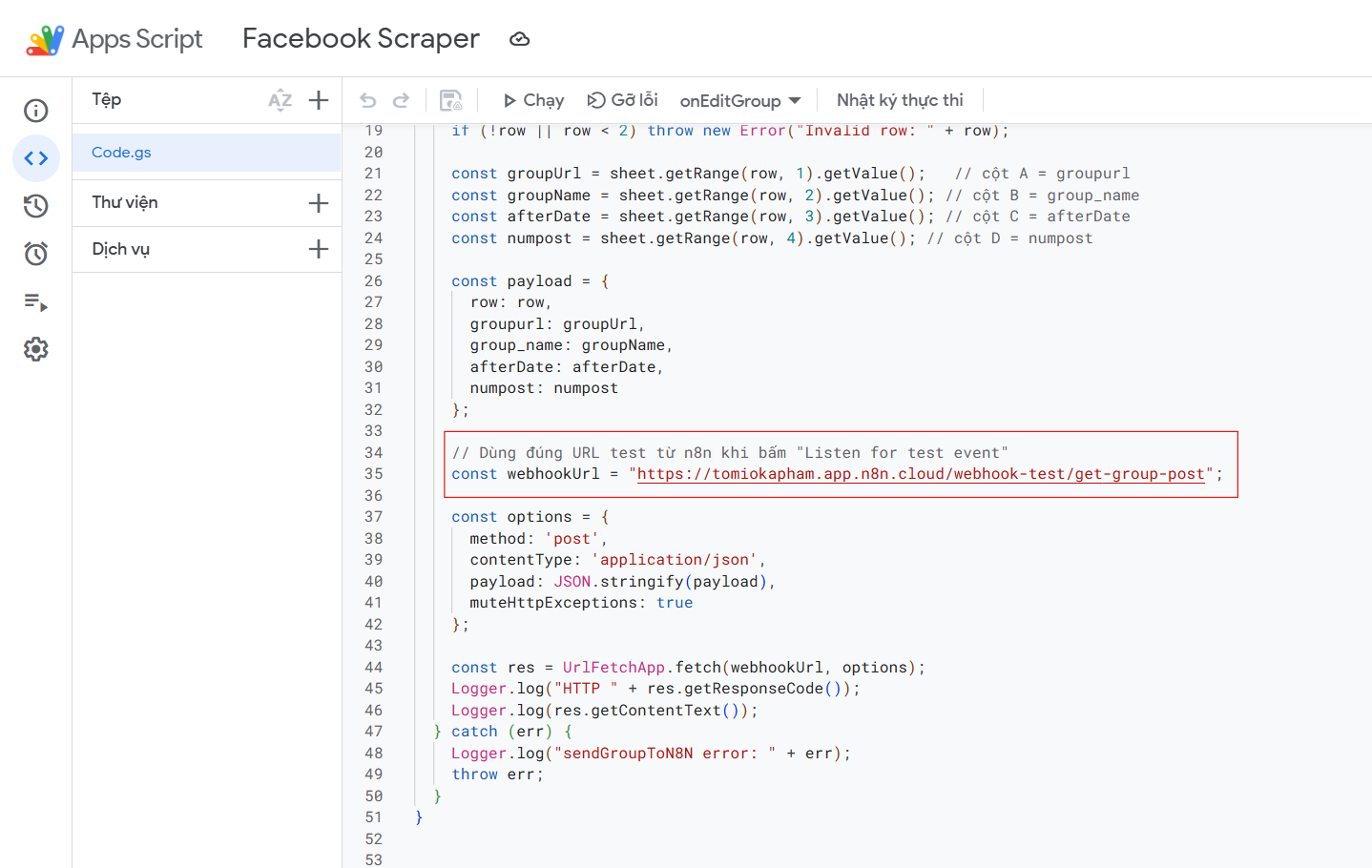Click line number 26 in gutter
The image size is (1372, 868).
tap(373, 281)
